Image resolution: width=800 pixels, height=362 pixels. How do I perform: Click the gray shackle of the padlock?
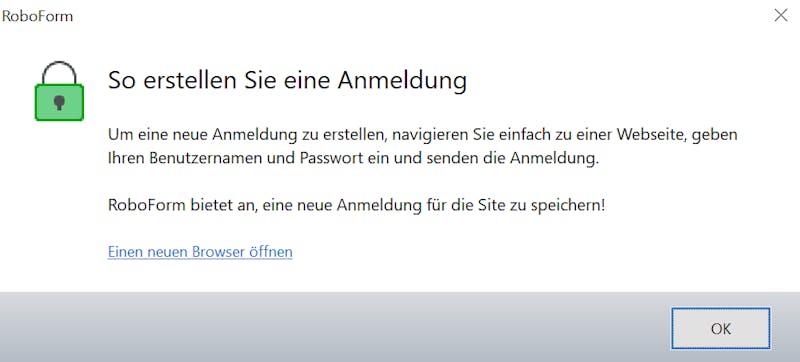[x=59, y=73]
